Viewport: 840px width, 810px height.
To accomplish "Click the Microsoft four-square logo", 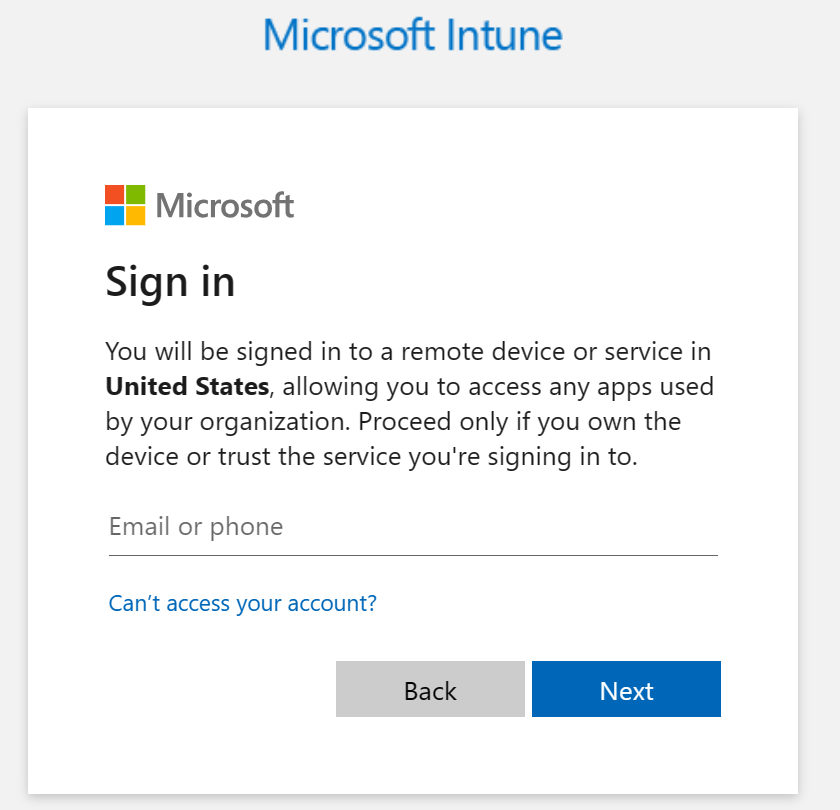I will 125,205.
